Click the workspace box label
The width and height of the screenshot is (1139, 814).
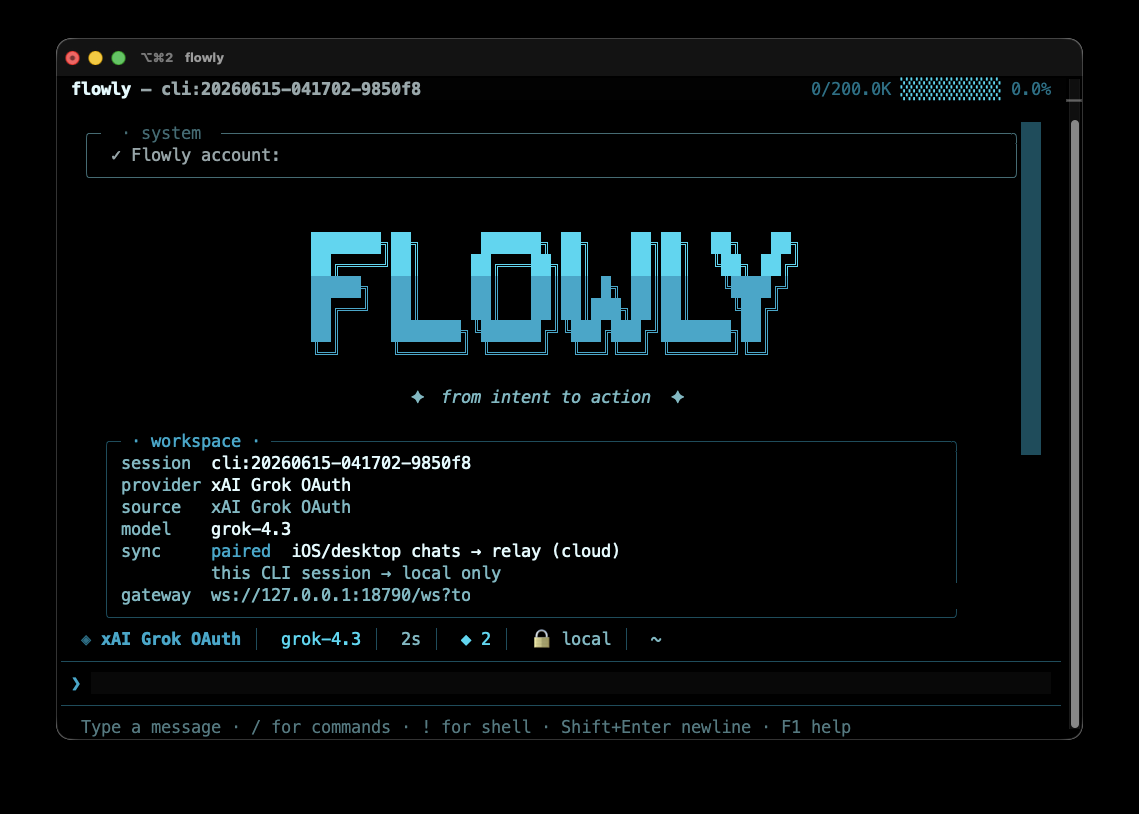click(195, 441)
